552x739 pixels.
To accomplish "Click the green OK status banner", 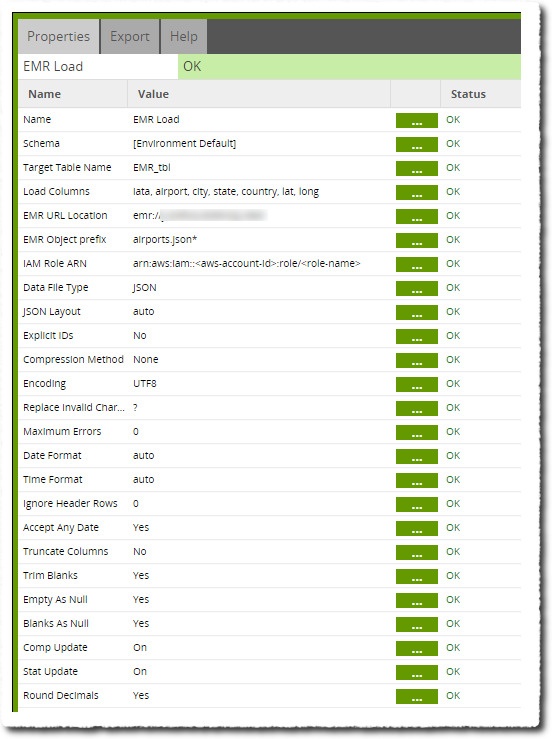I will pyautogui.click(x=349, y=66).
